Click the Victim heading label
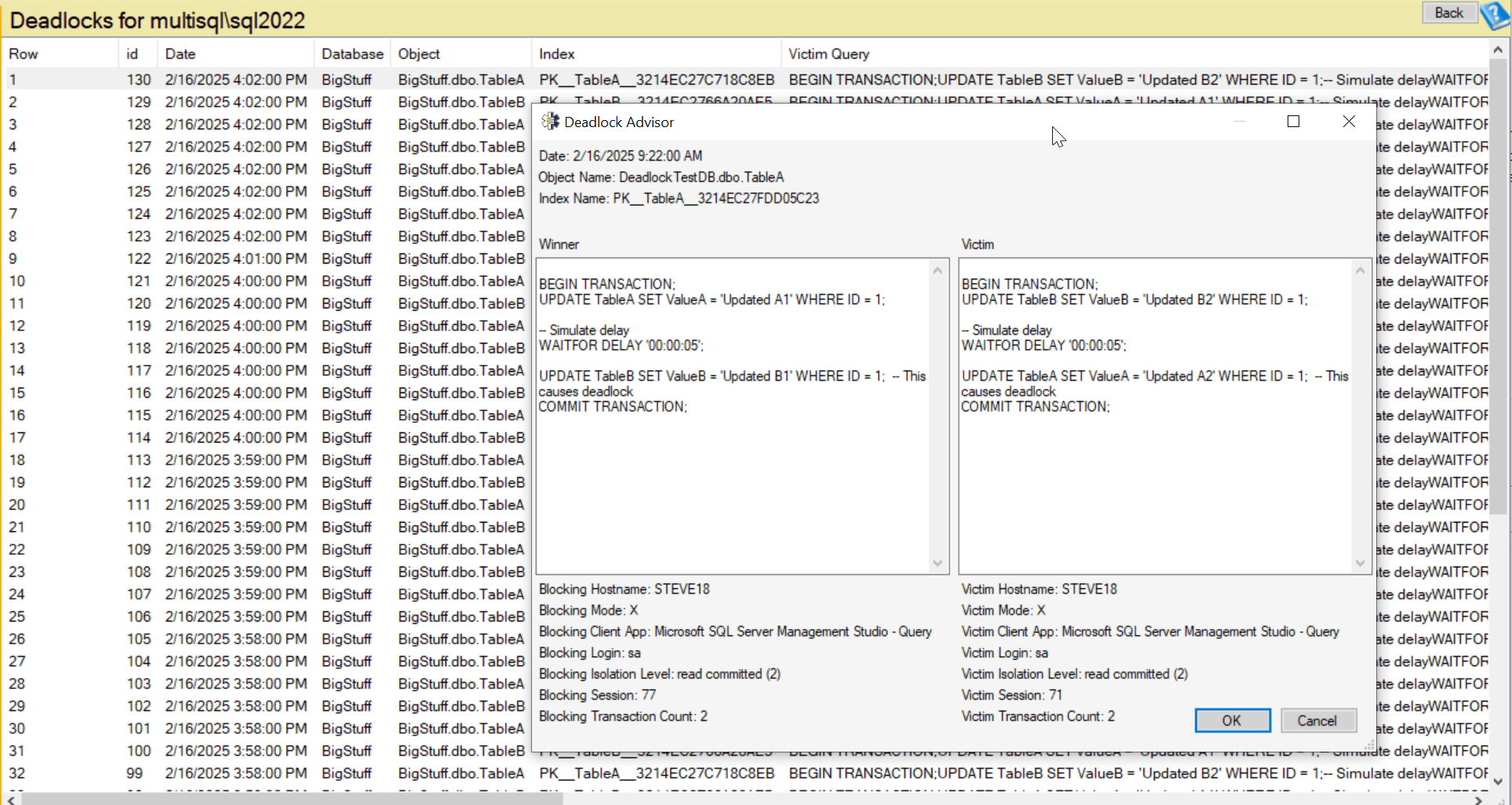 click(978, 244)
